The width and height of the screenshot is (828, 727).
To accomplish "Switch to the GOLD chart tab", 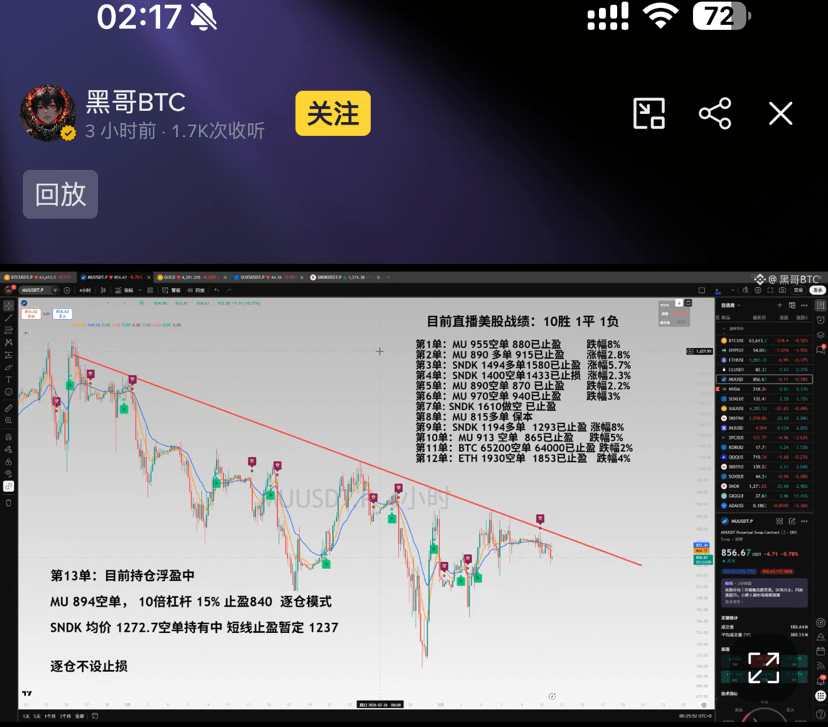I will click(189, 277).
